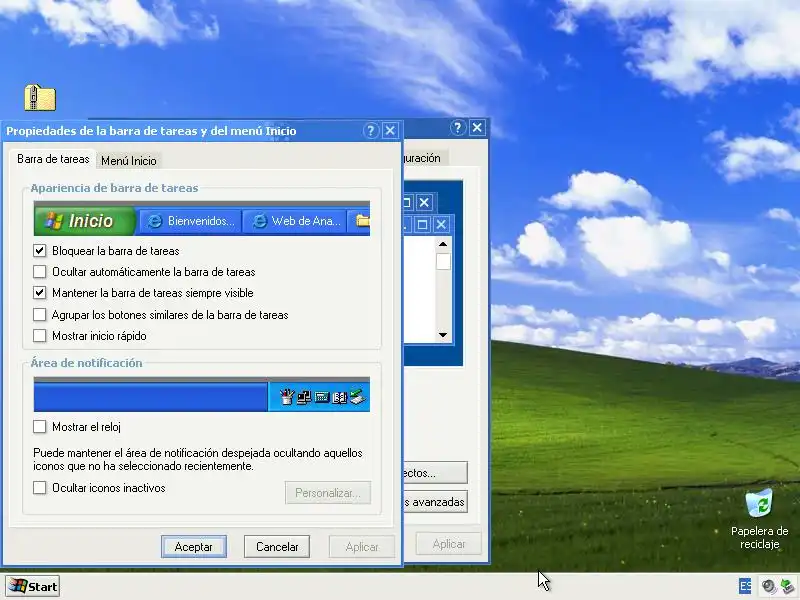Click the Área de notificación heading
This screenshot has height=600, width=800.
[x=86, y=363]
